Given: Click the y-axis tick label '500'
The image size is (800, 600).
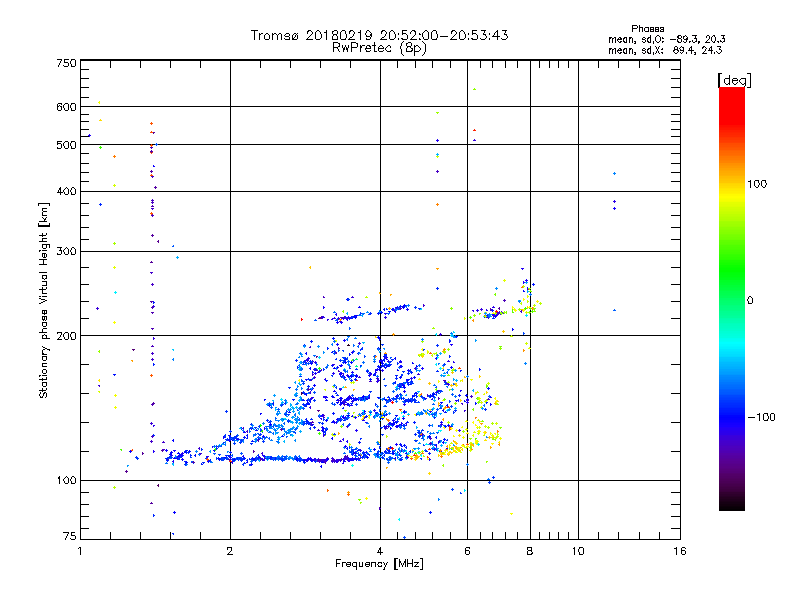Looking at the screenshot, I should coord(66,145).
